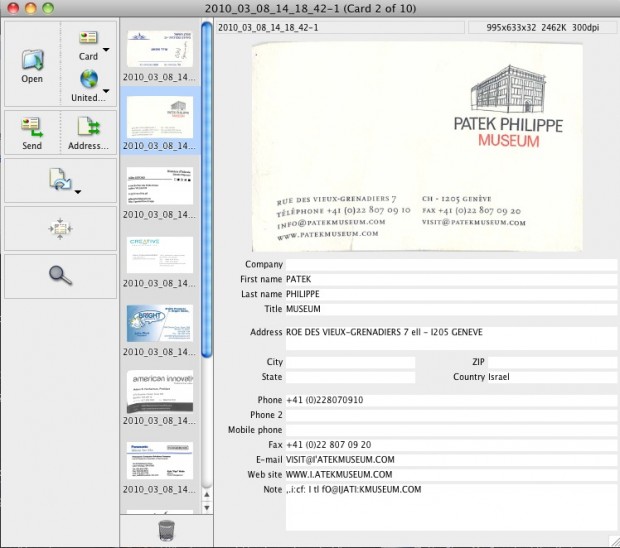Click the scanned Patek Philippe Museum card image

click(417, 147)
